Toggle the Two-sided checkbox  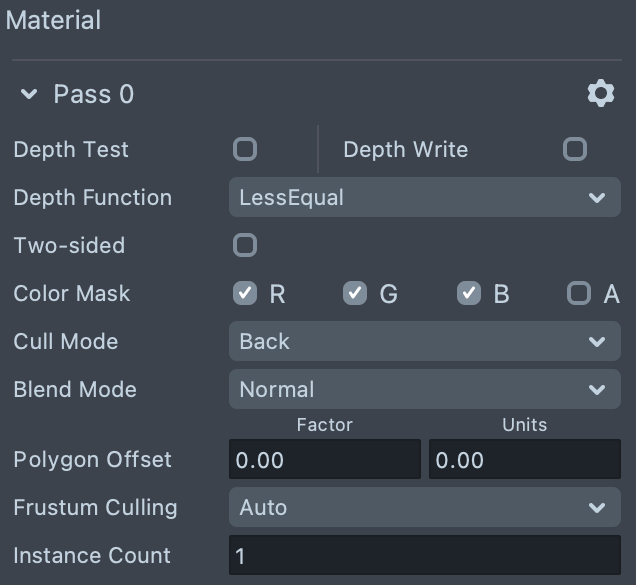245,245
